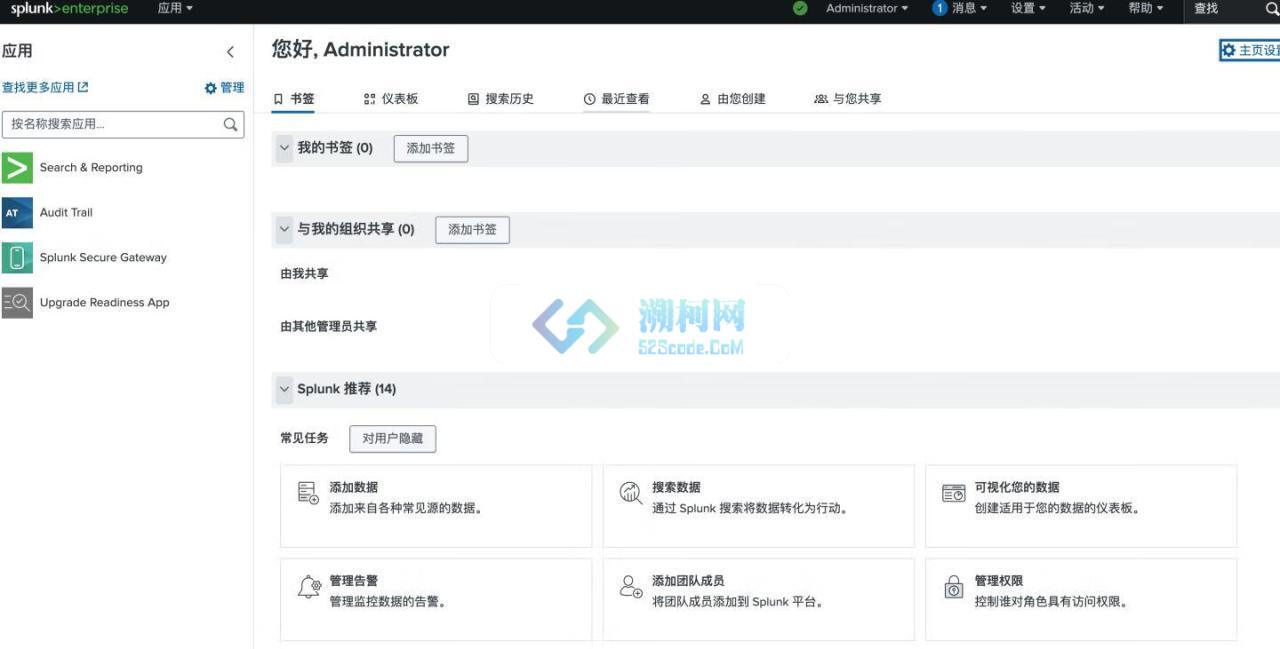Collapse the 我的书签 section
The image size is (1280, 649).
point(284,148)
